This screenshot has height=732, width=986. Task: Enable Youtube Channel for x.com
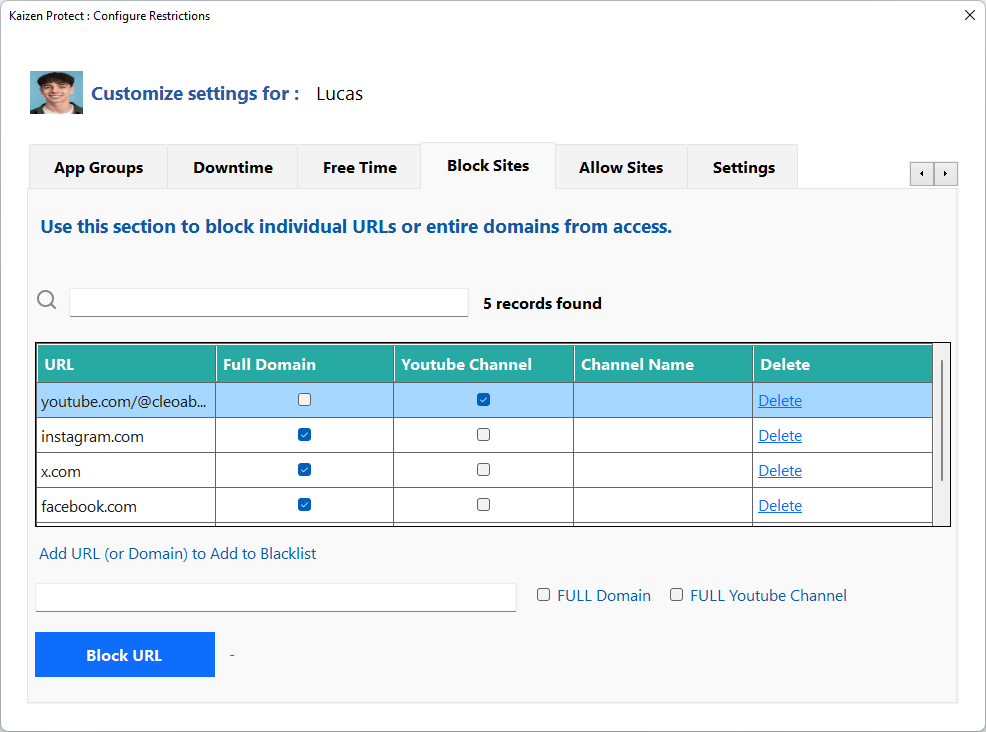point(483,469)
